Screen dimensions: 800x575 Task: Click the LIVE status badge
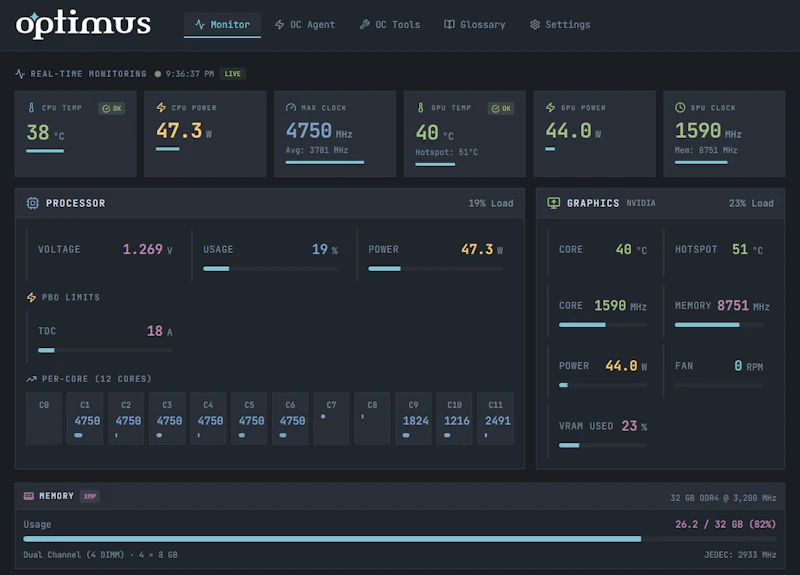tap(233, 74)
